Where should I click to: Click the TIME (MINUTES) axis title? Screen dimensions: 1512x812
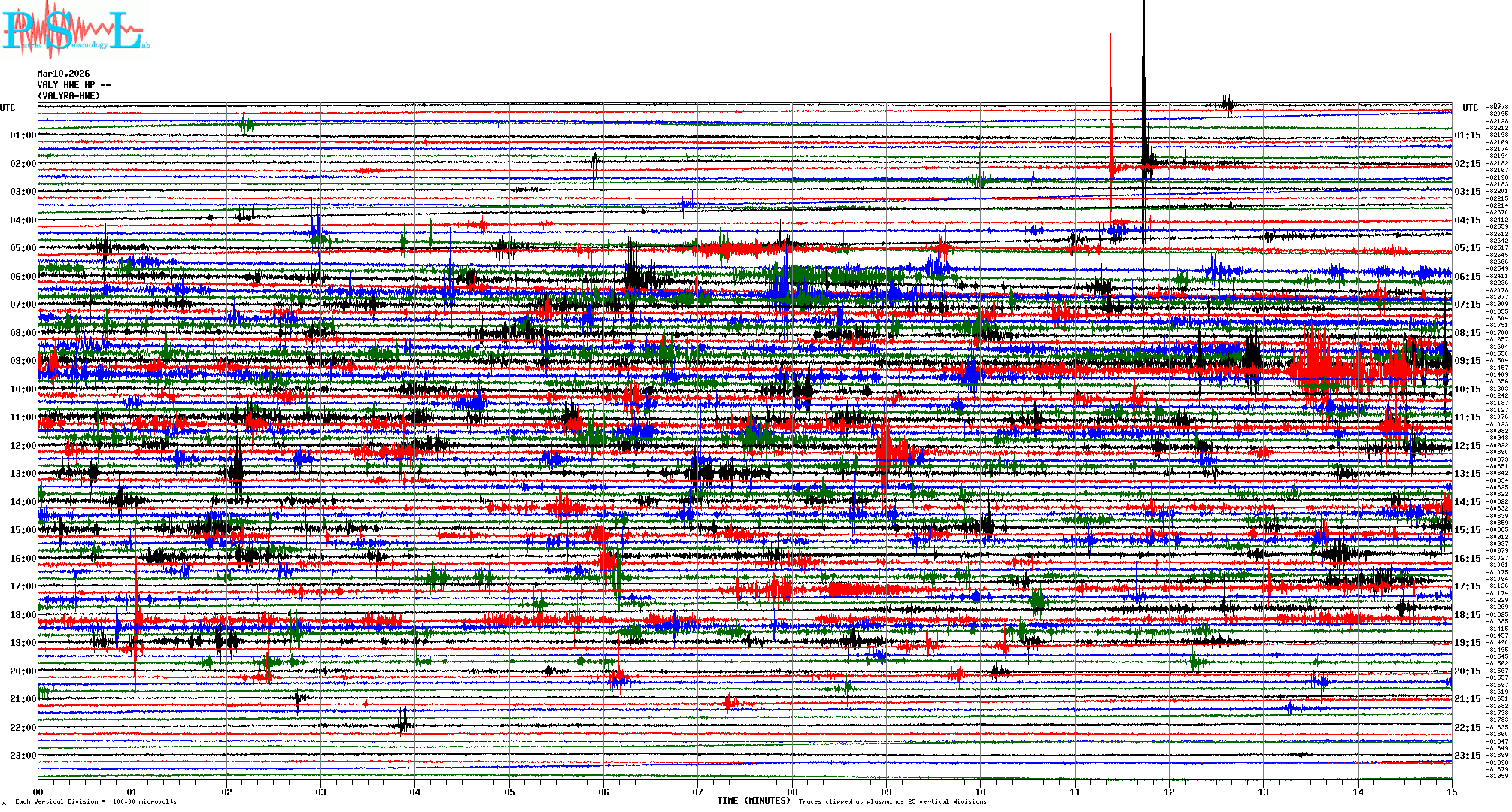tap(754, 801)
